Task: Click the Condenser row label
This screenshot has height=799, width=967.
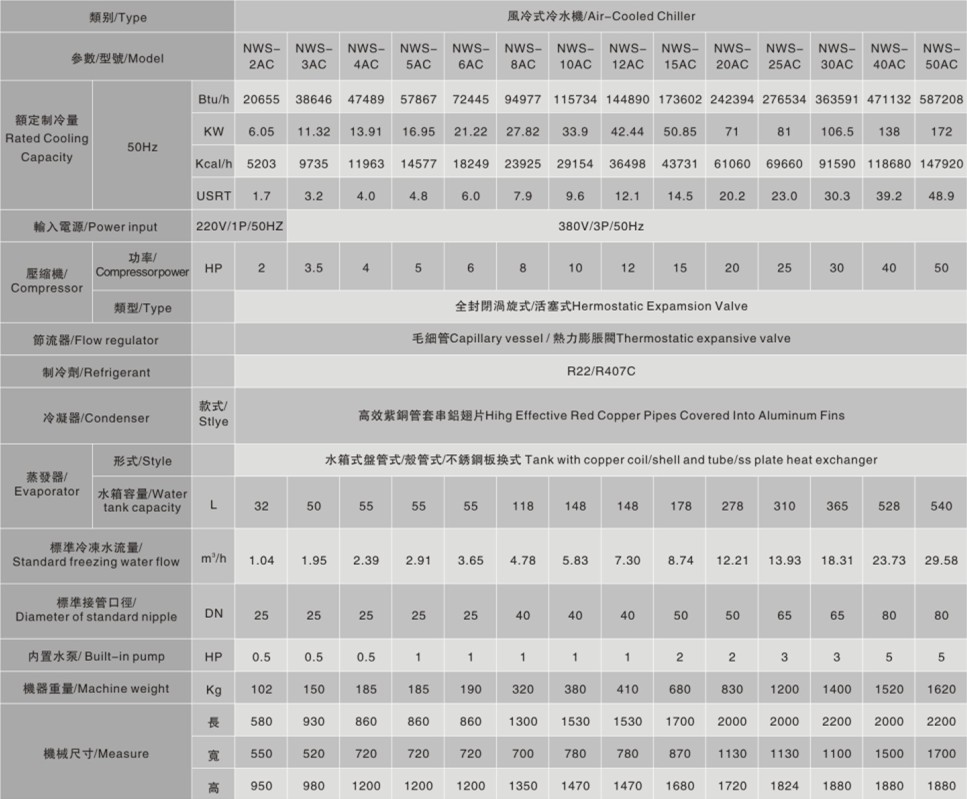Action: (x=95, y=418)
